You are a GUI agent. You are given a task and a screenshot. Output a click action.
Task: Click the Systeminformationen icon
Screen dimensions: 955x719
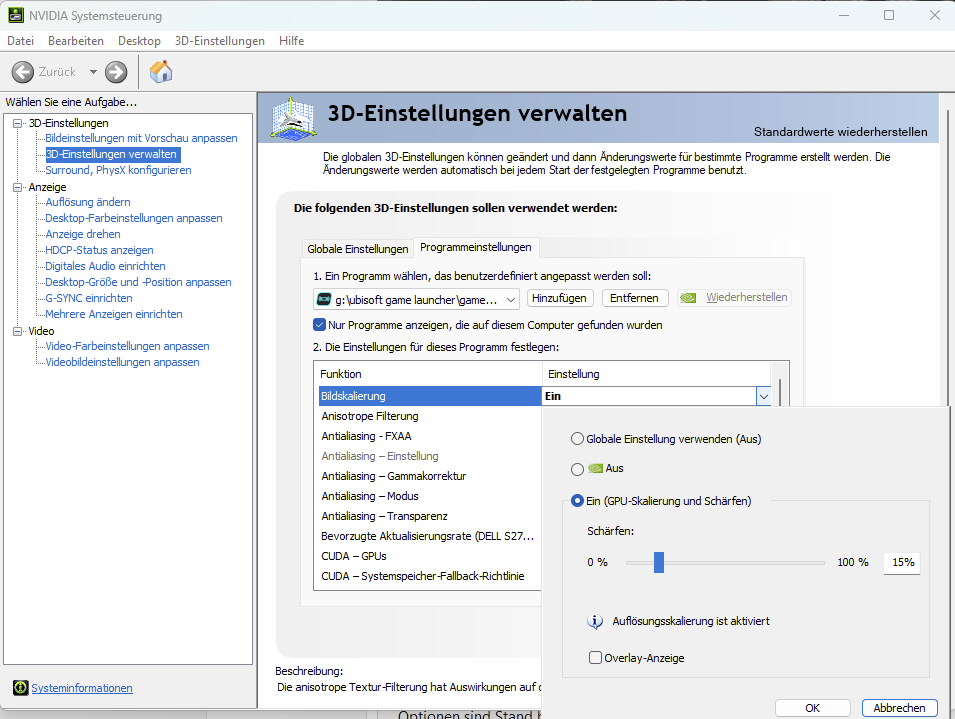[x=21, y=687]
